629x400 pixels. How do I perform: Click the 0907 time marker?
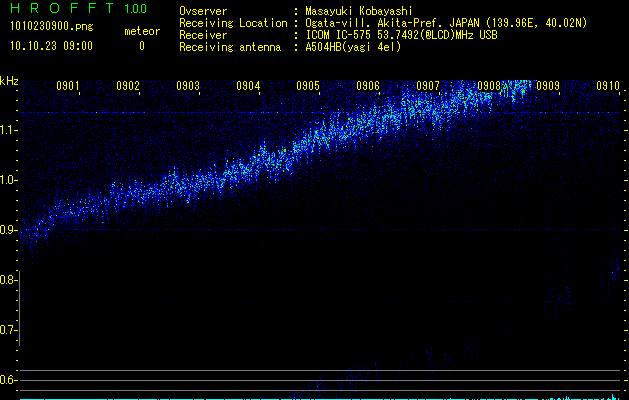[428, 86]
